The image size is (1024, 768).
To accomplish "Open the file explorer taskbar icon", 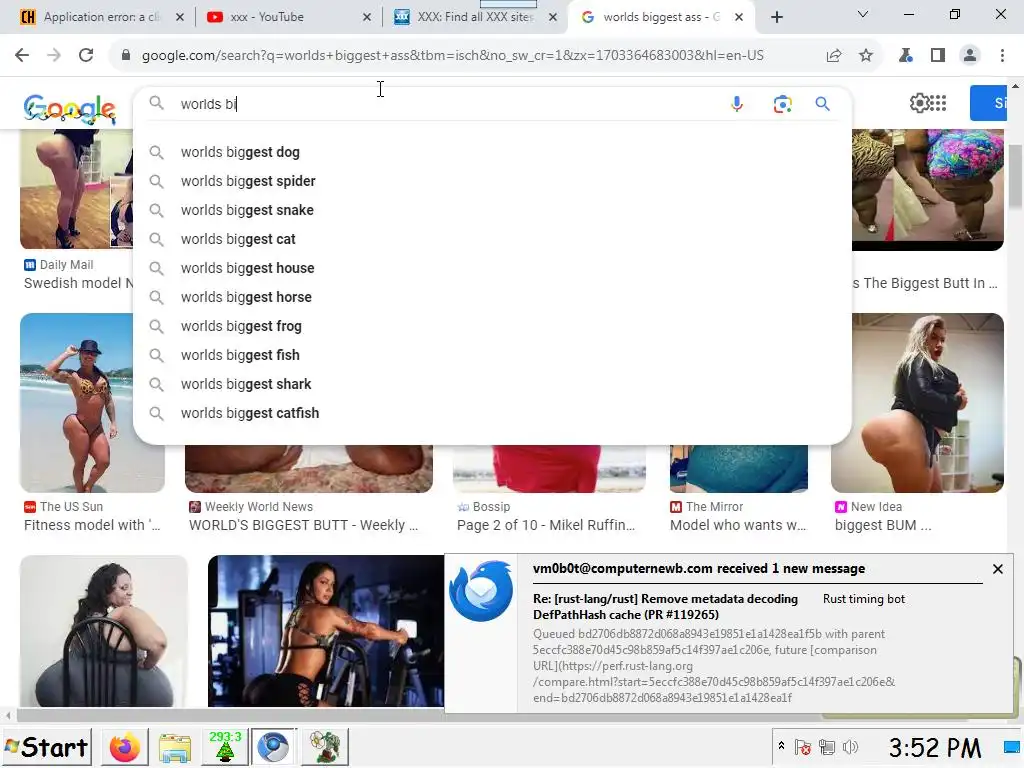I will point(175,747).
